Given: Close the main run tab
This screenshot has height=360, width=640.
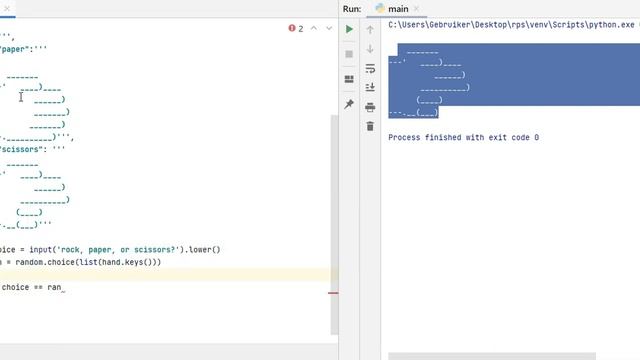Looking at the screenshot, I should pos(416,9).
